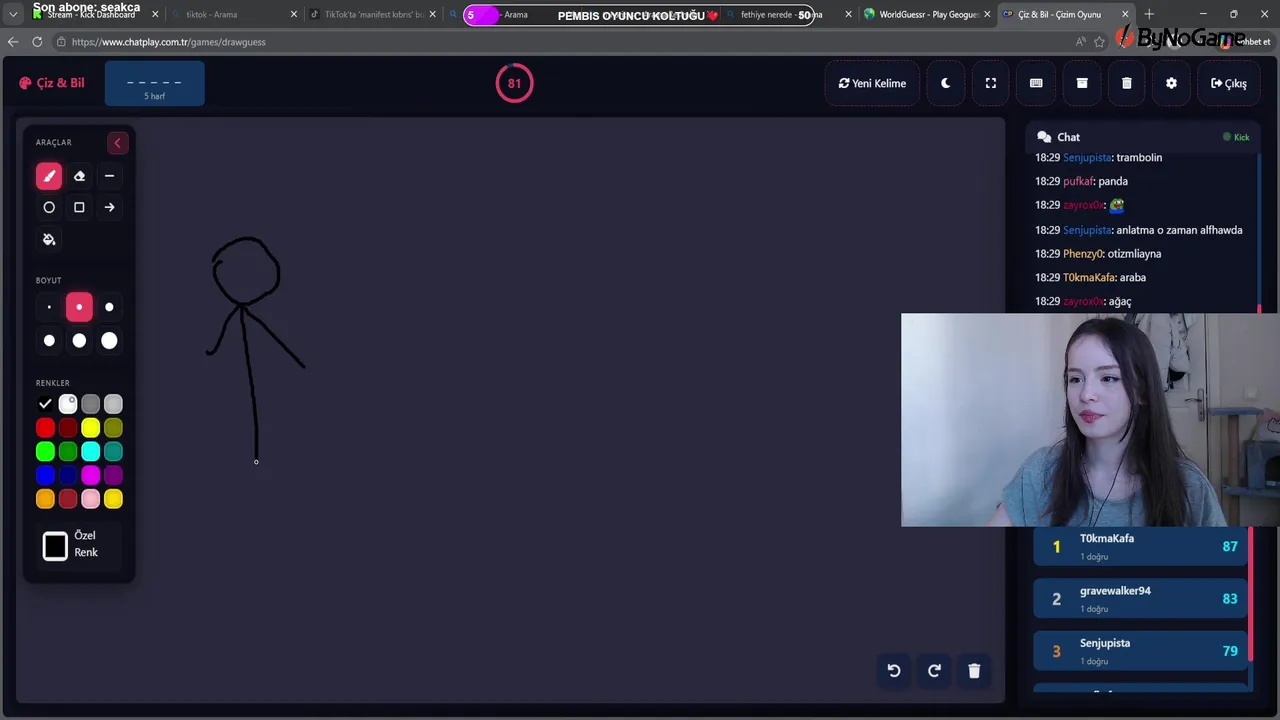Click the Çıkış exit button

[x=1228, y=83]
